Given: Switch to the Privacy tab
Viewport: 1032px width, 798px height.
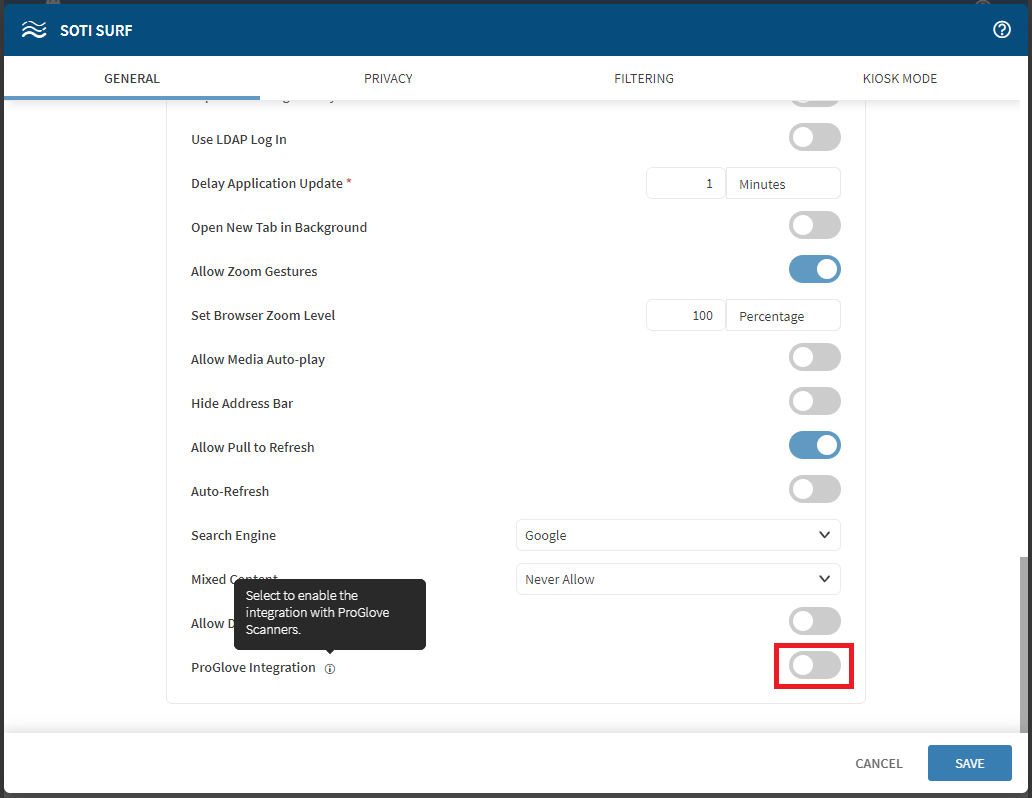Looking at the screenshot, I should pyautogui.click(x=388, y=78).
